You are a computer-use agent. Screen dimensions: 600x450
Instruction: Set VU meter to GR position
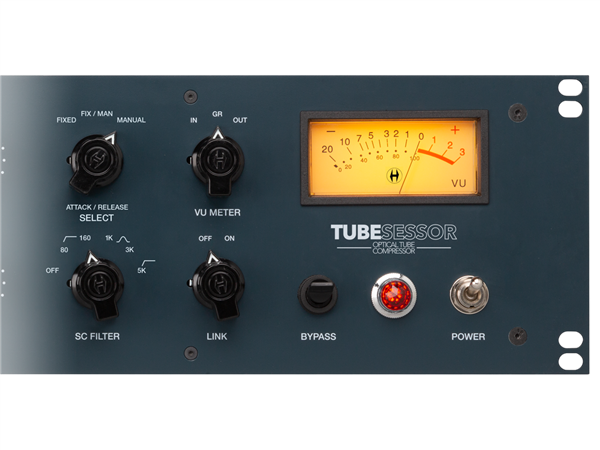pos(217,115)
